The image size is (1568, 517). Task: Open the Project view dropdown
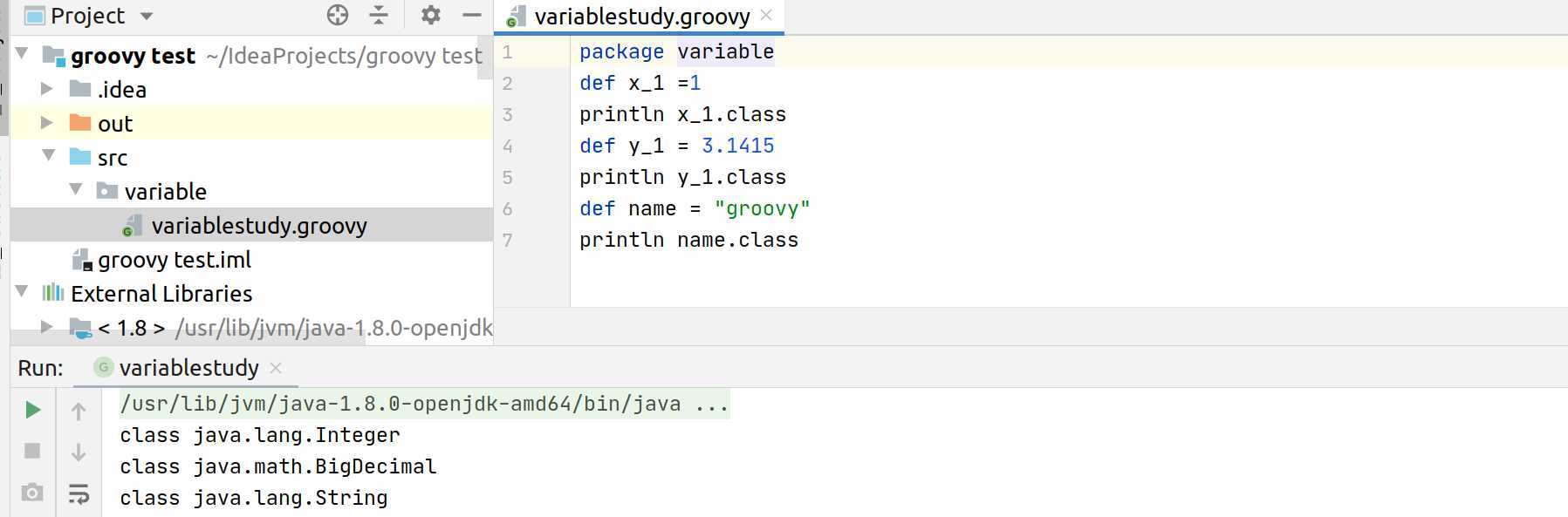(147, 16)
